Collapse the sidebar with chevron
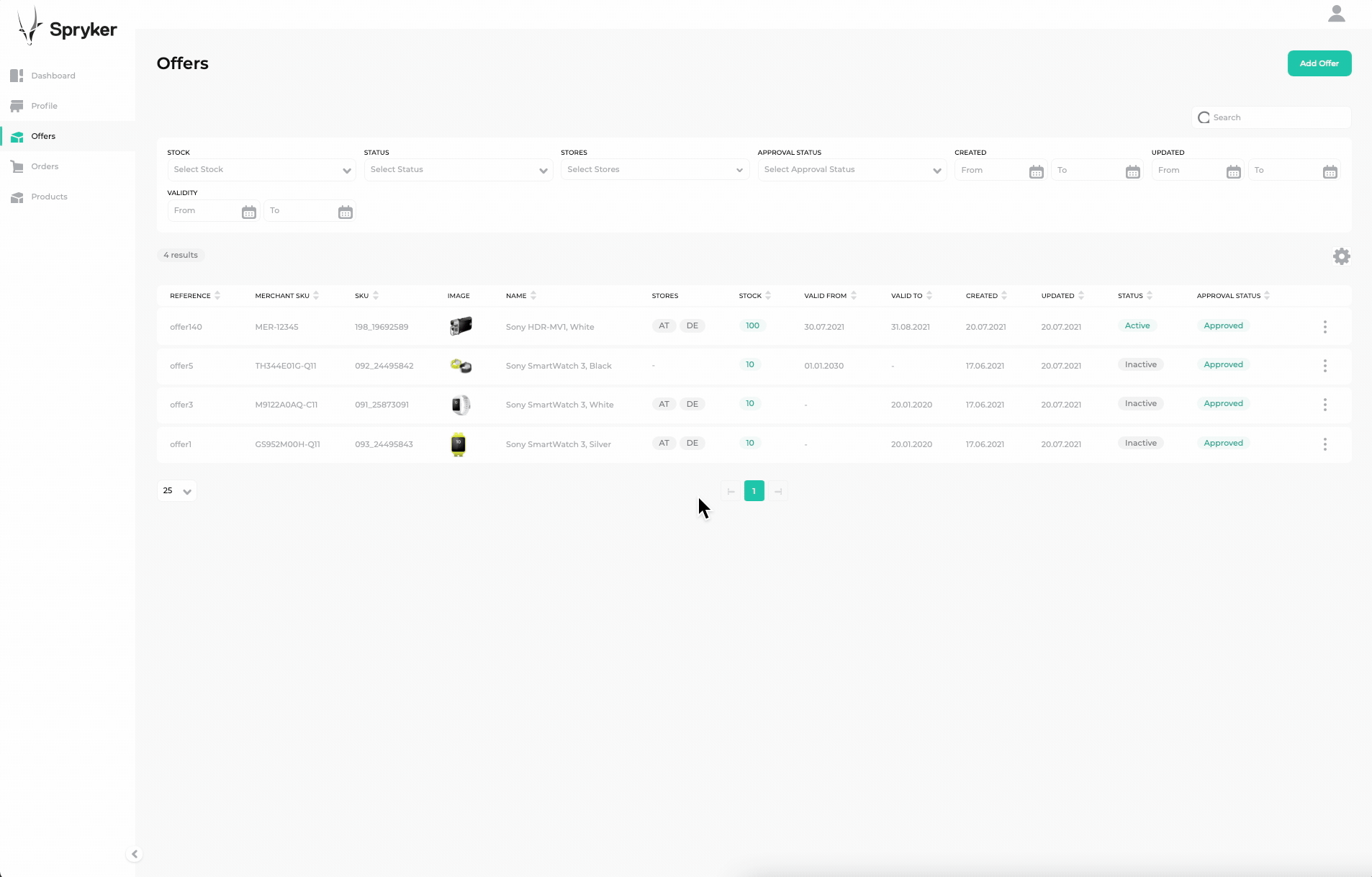Viewport: 1372px width, 877px height. (x=135, y=854)
